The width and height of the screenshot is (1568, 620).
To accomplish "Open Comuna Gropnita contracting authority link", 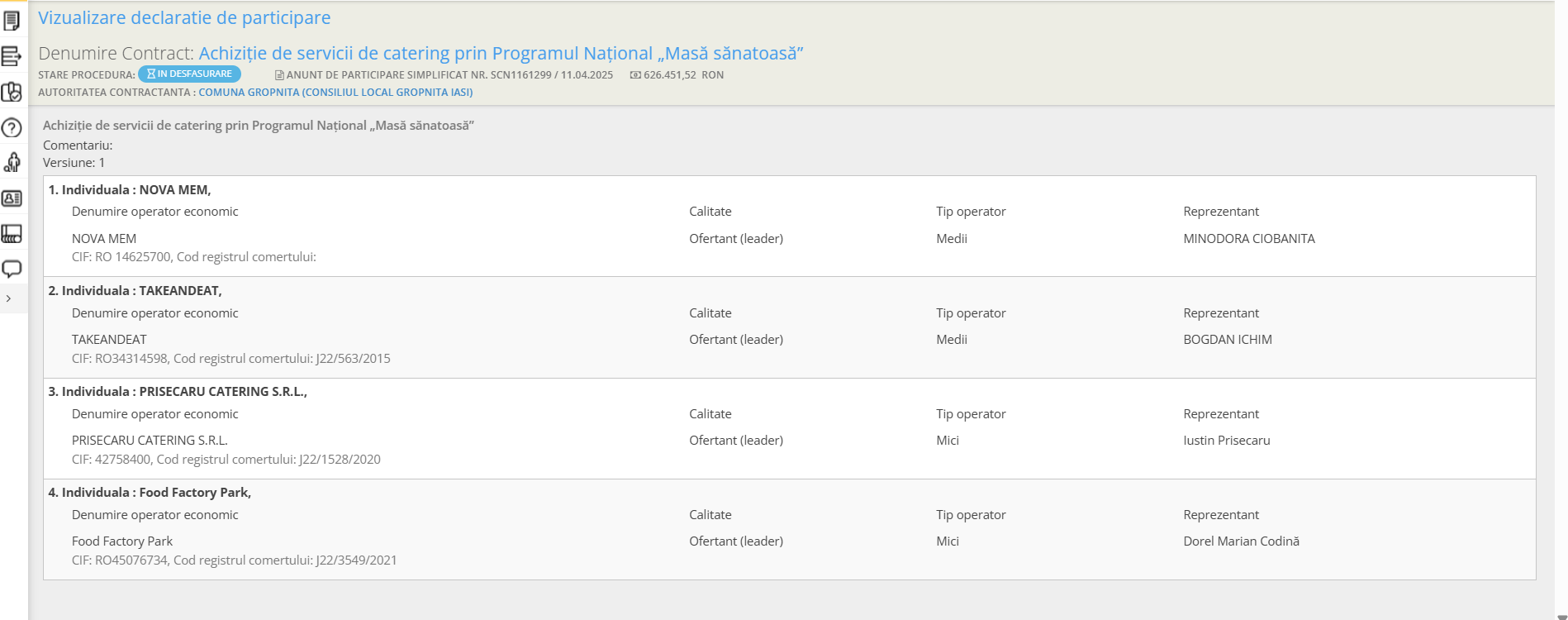I will pyautogui.click(x=335, y=93).
